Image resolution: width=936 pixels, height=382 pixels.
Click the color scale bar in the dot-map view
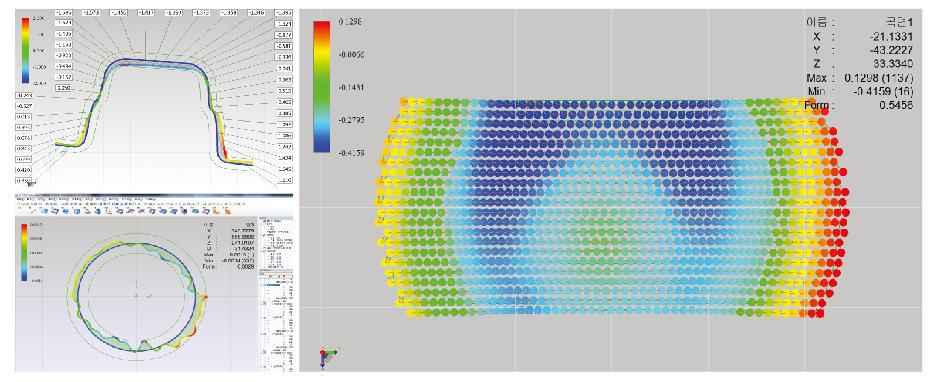click(x=321, y=87)
